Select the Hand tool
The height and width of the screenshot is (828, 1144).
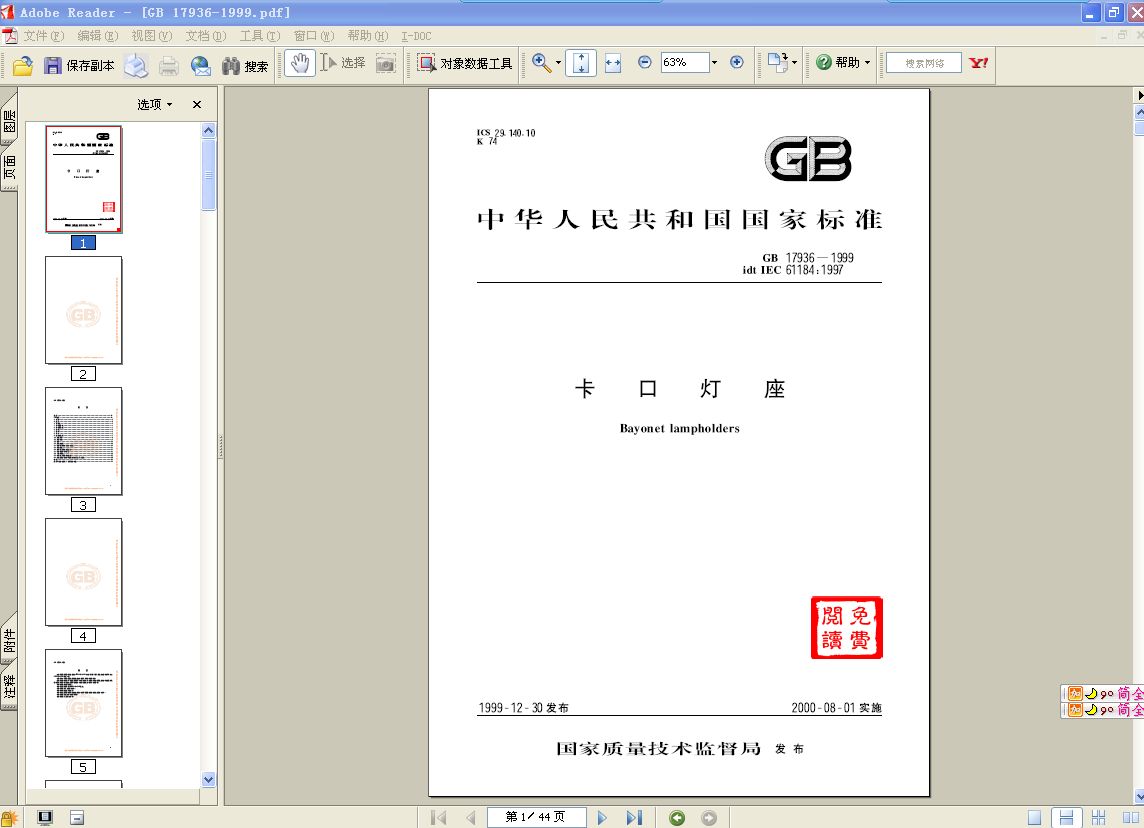pos(299,63)
